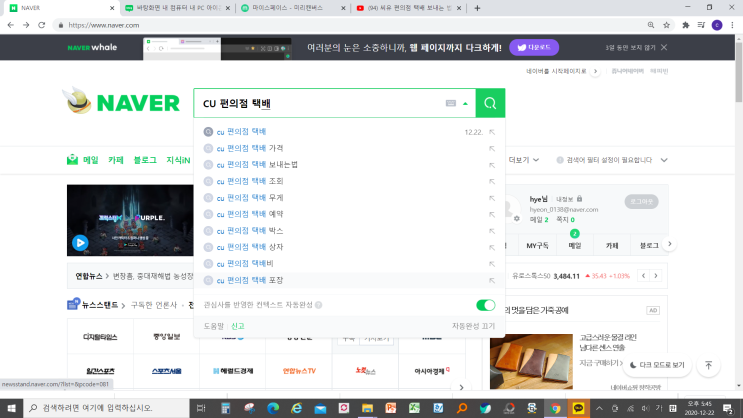Click the green Naver search magnifier button

(490, 103)
